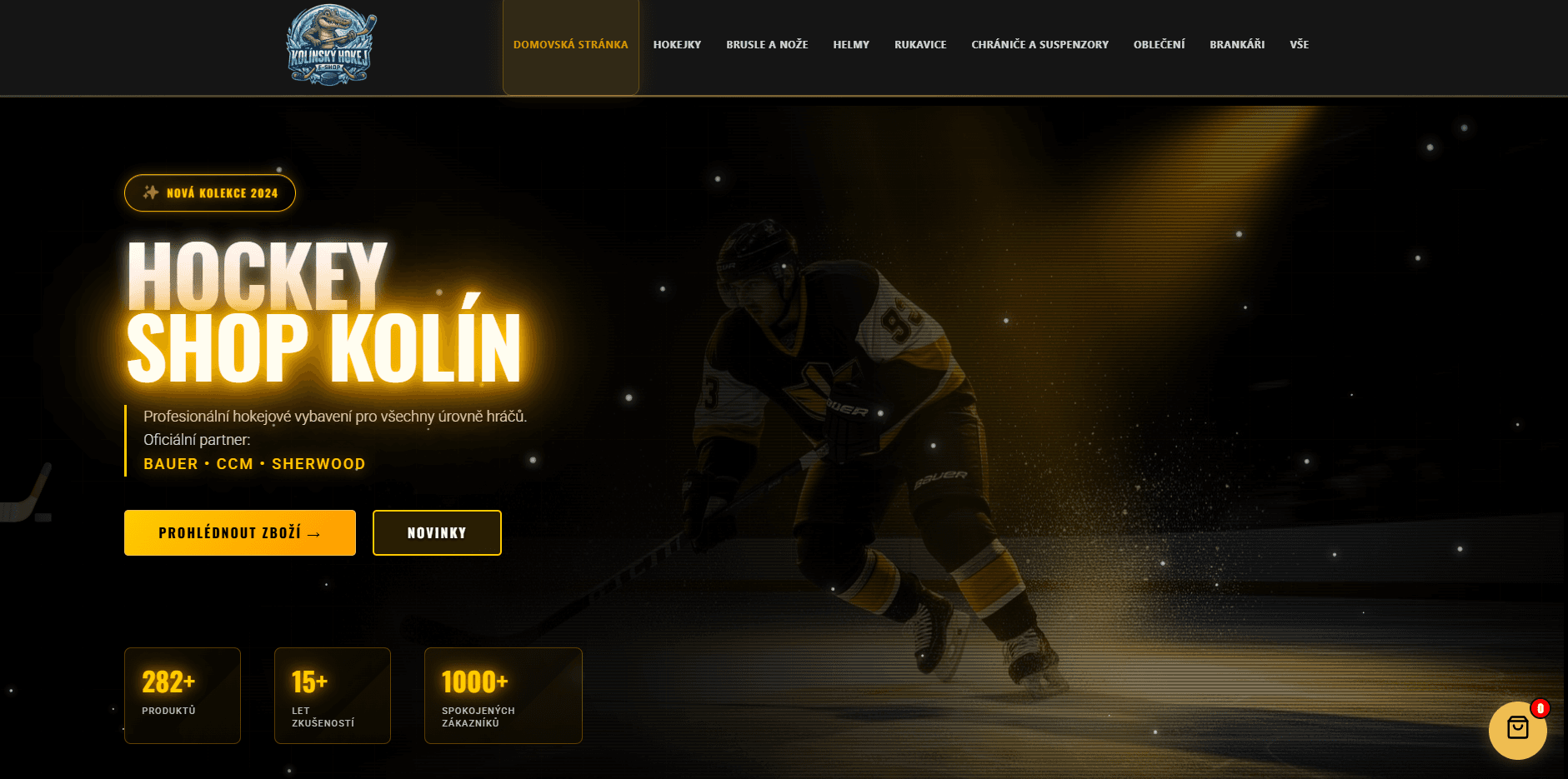Click the Nová kolekce 2024 badge
Viewport: 1568px width, 779px height.
tap(210, 192)
